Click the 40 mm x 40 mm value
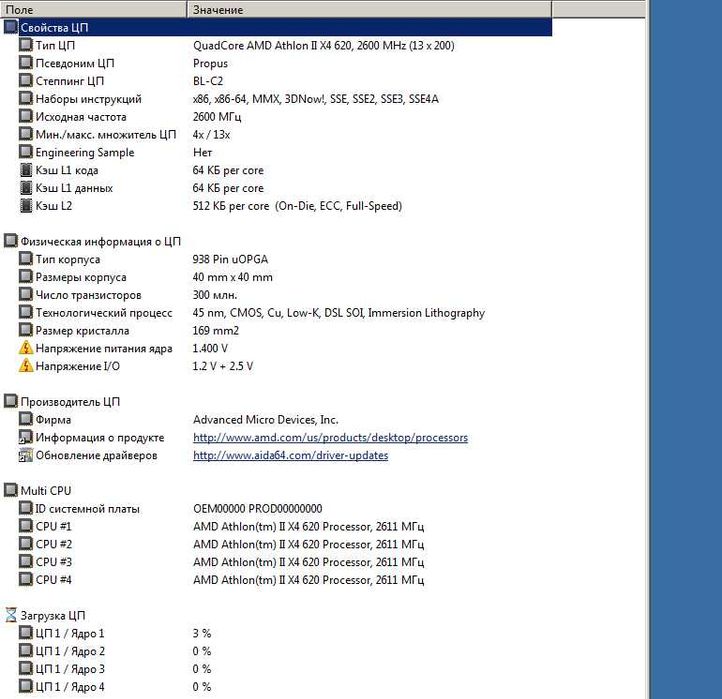This screenshot has width=722, height=699. click(233, 277)
